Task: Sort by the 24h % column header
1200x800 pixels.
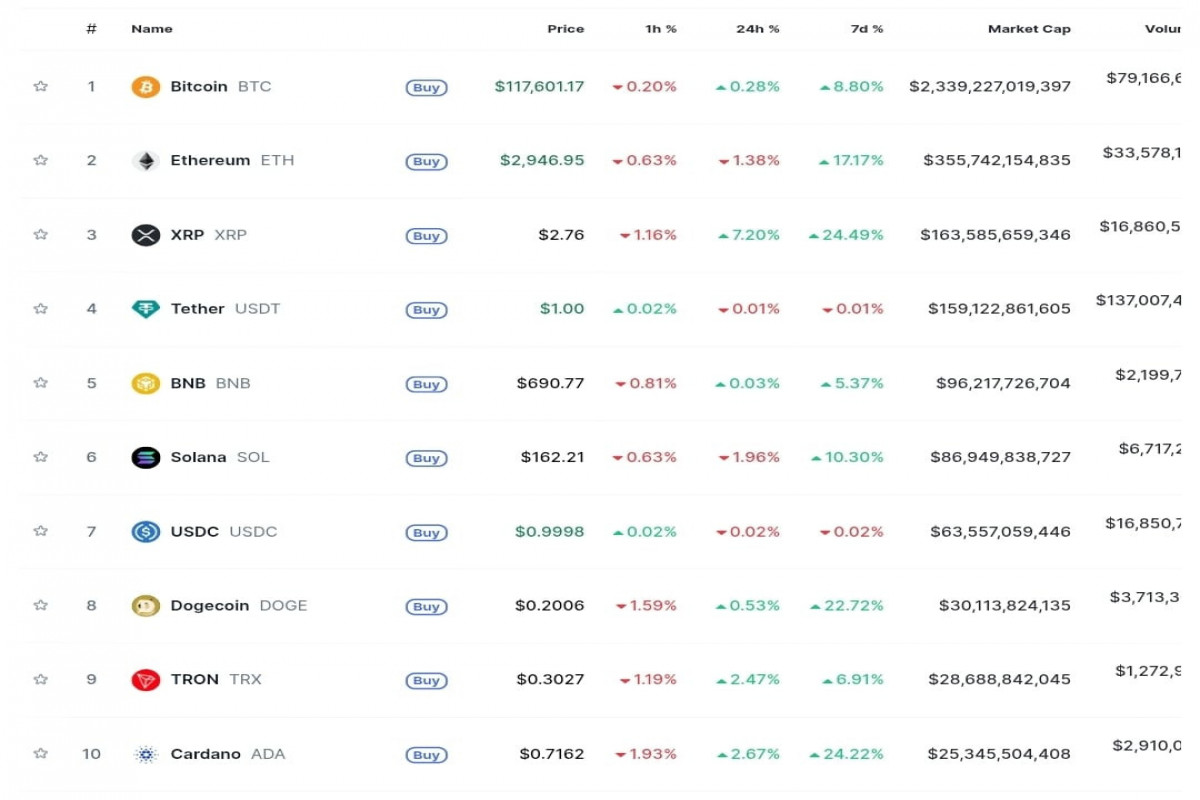Action: (x=757, y=29)
